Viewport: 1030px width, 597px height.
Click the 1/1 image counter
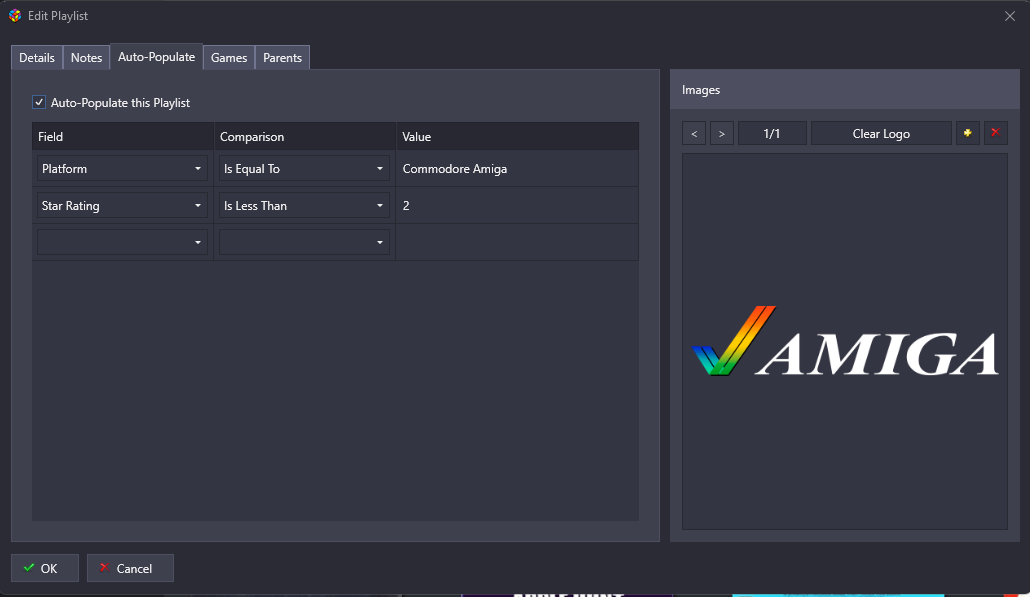click(772, 133)
